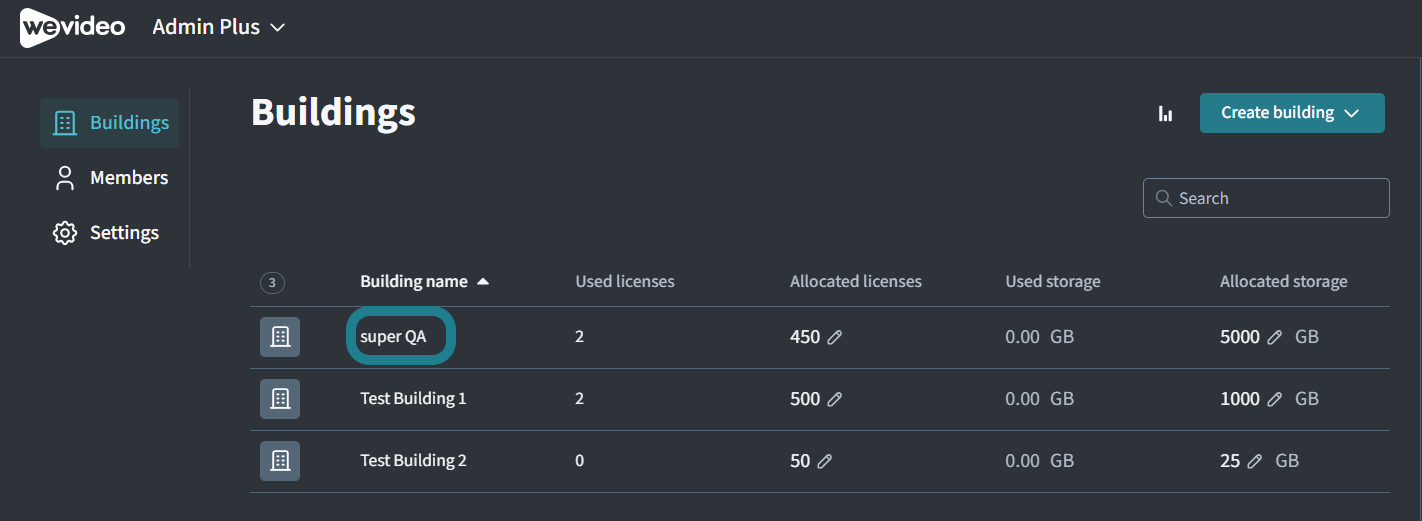Screen dimensions: 1422x521
Task: Open the super QA building
Action: (393, 337)
